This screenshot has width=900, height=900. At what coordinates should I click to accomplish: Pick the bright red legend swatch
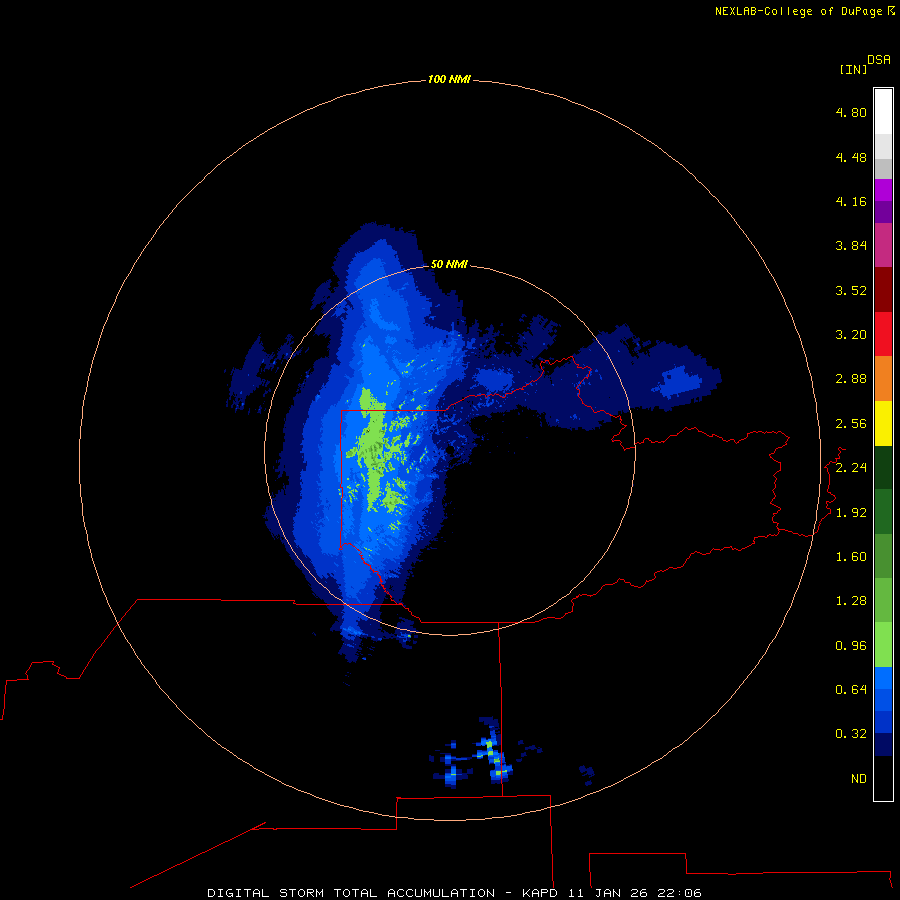coord(883,334)
